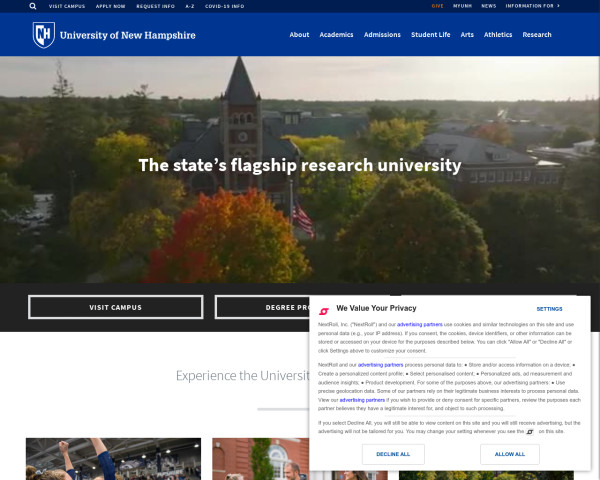The image size is (600, 480).
Task: Click 'The state's flagship research university' headline
Action: pyautogui.click(x=300, y=165)
